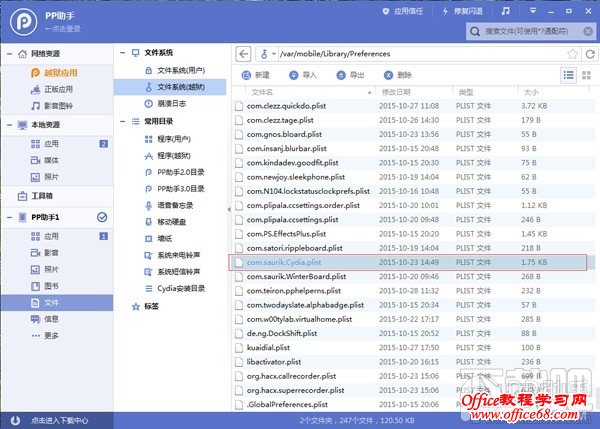The image size is (600, 429).
Task: Click the 标签 star item
Action: coord(145,307)
